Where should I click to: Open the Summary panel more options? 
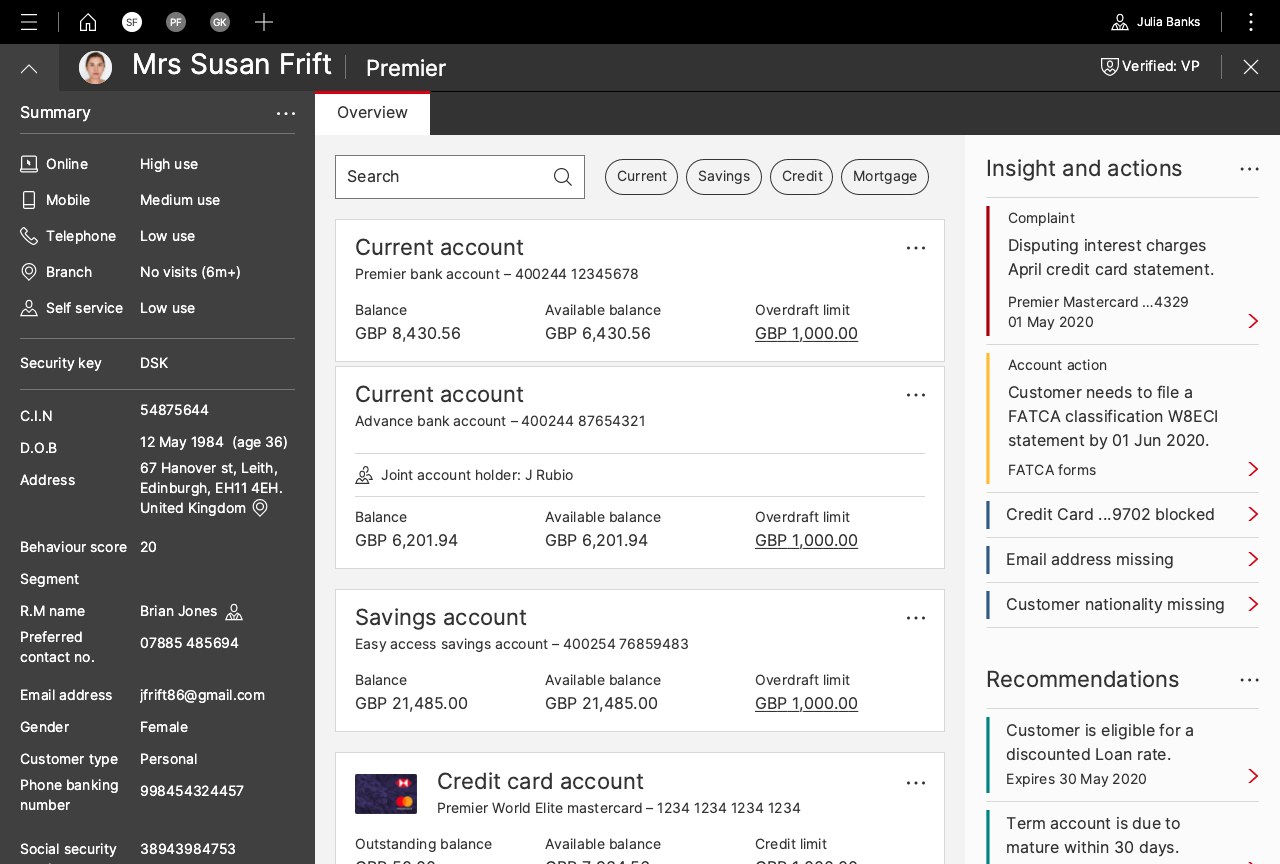point(286,114)
